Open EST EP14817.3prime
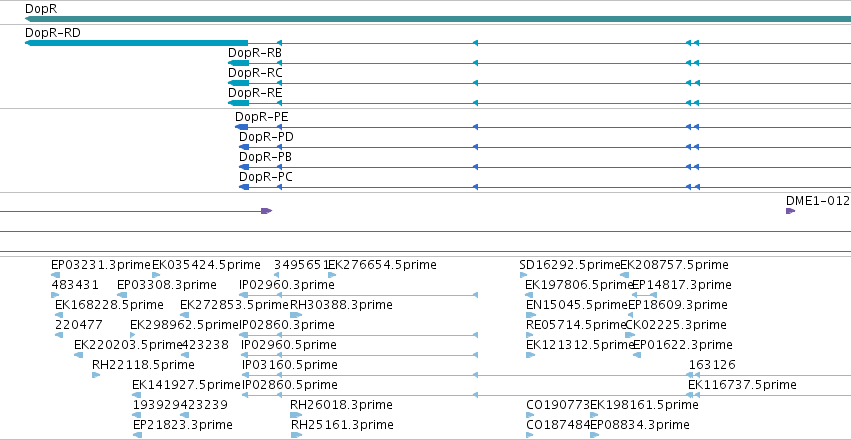 click(682, 285)
